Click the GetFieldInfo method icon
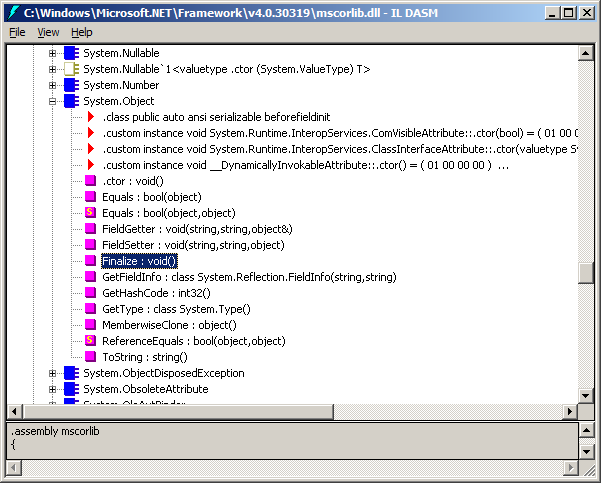Screen dimensions: 601x483 click(90, 276)
